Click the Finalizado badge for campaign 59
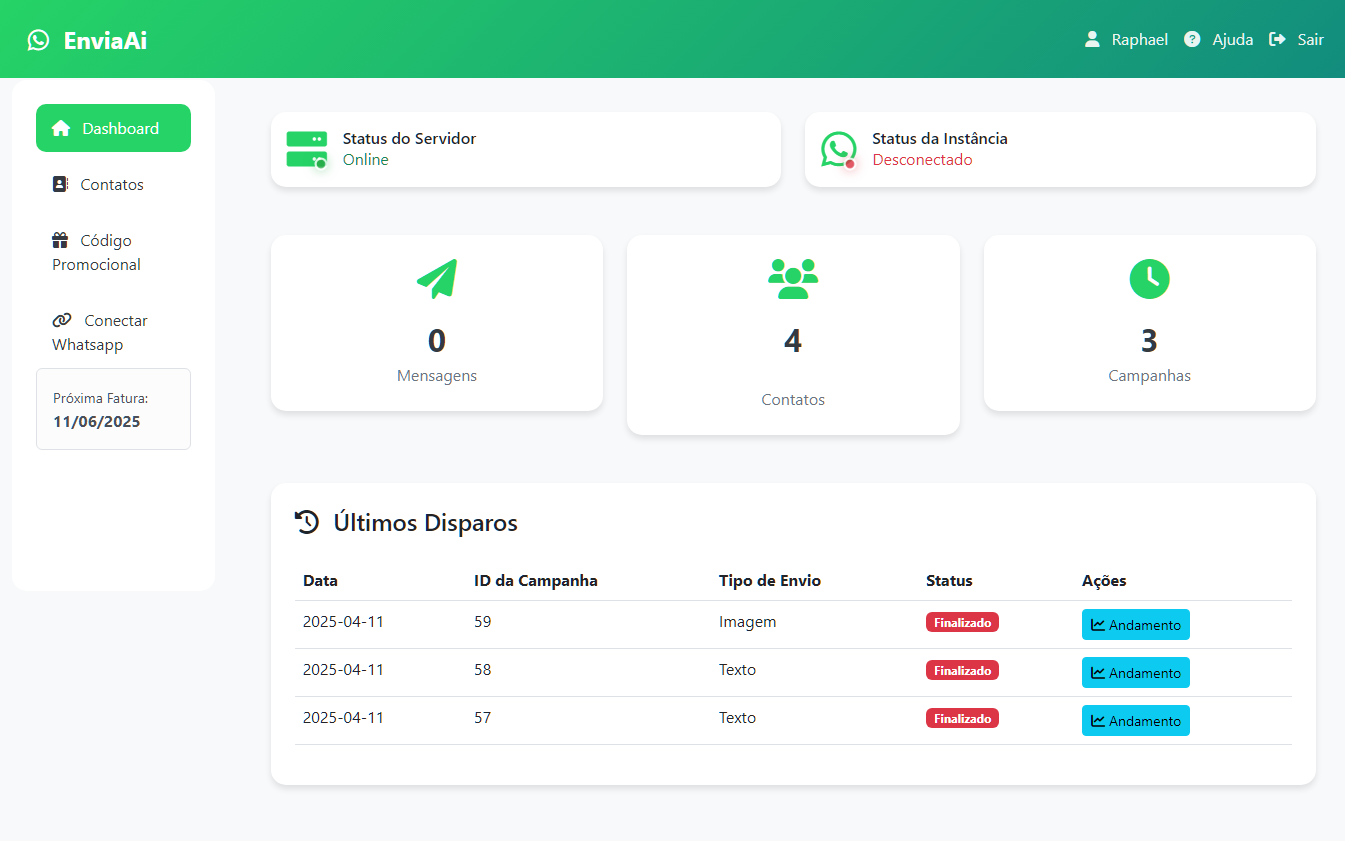Screen dimensions: 1345x841 click(962, 622)
